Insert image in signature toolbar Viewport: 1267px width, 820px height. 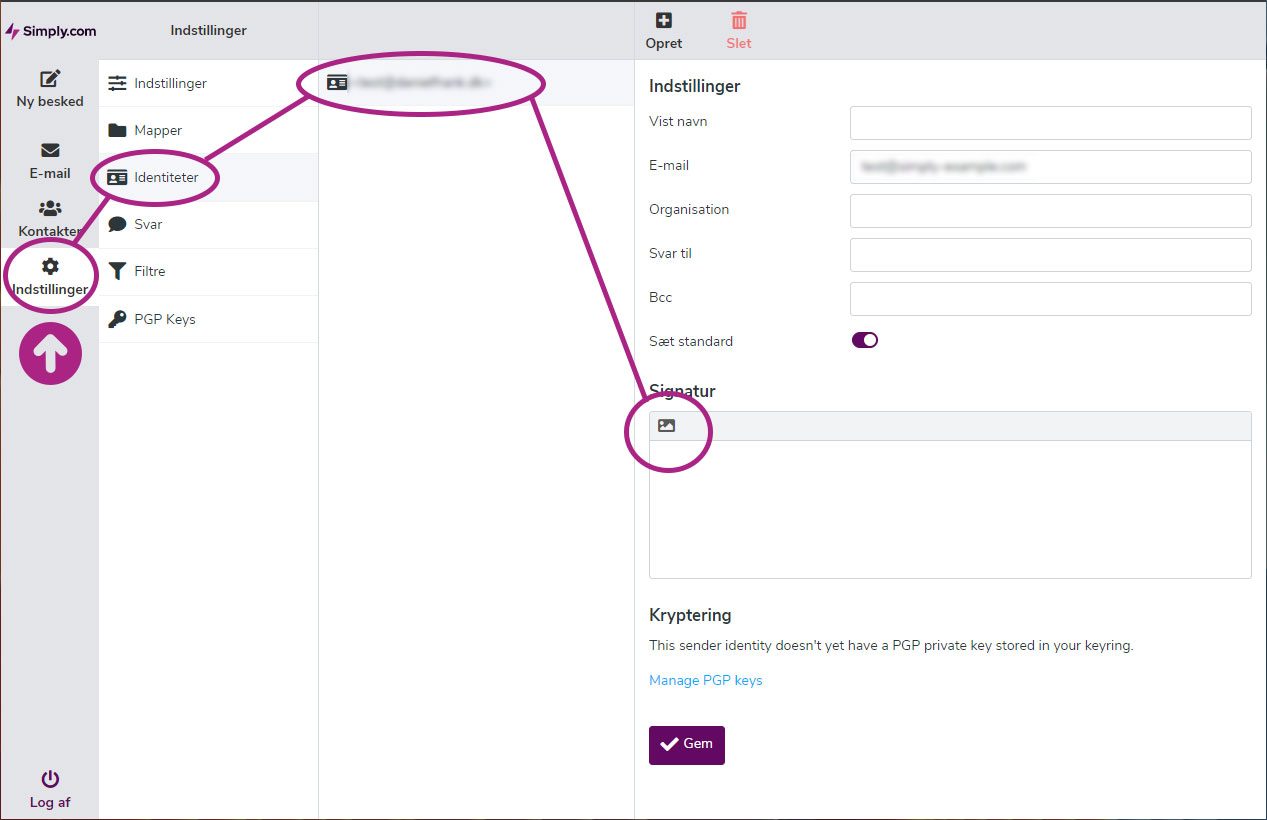tap(667, 426)
